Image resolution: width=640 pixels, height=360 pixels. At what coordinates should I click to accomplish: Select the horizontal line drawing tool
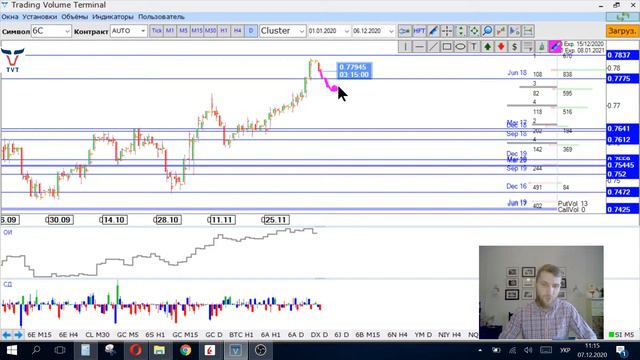click(x=419, y=47)
